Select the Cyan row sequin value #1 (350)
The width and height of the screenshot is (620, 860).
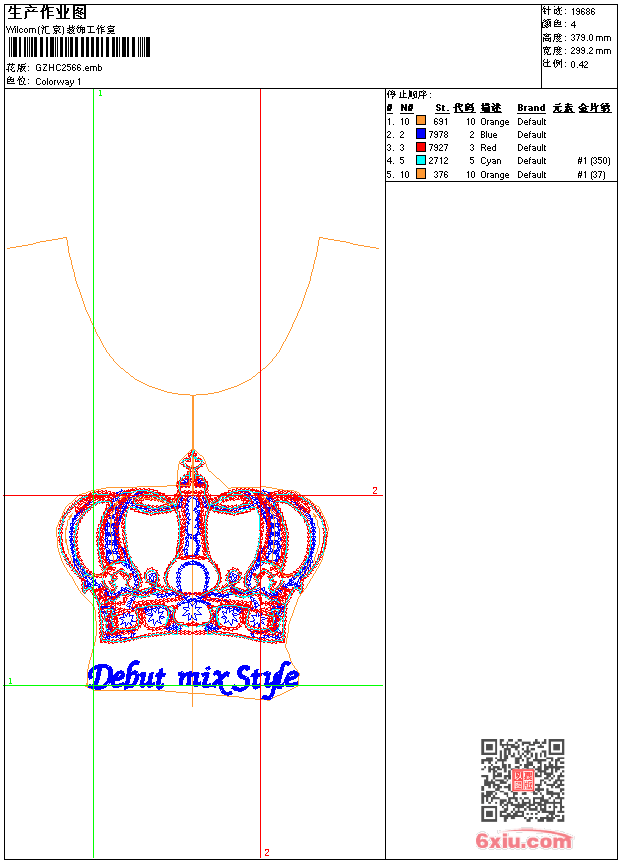(x=593, y=160)
